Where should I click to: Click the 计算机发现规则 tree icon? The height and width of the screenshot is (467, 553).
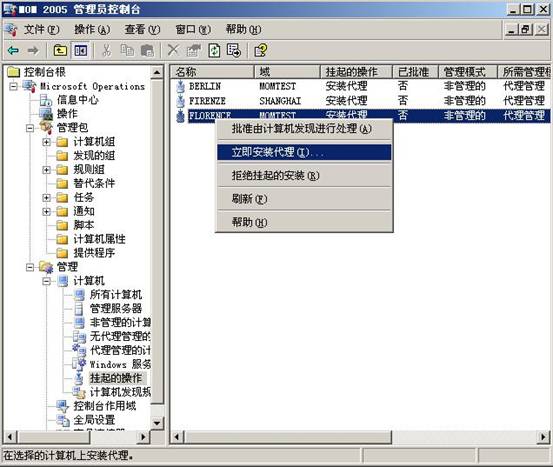pos(79,392)
